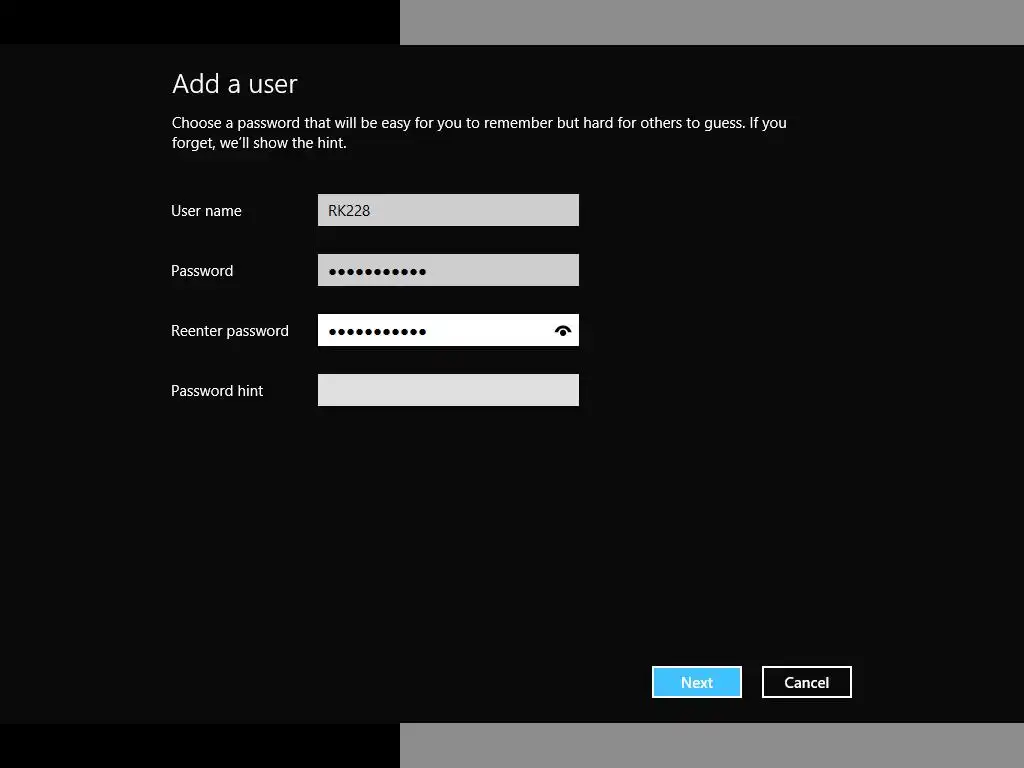Viewport: 1024px width, 768px height.
Task: Cancel adding the user
Action: tap(807, 682)
